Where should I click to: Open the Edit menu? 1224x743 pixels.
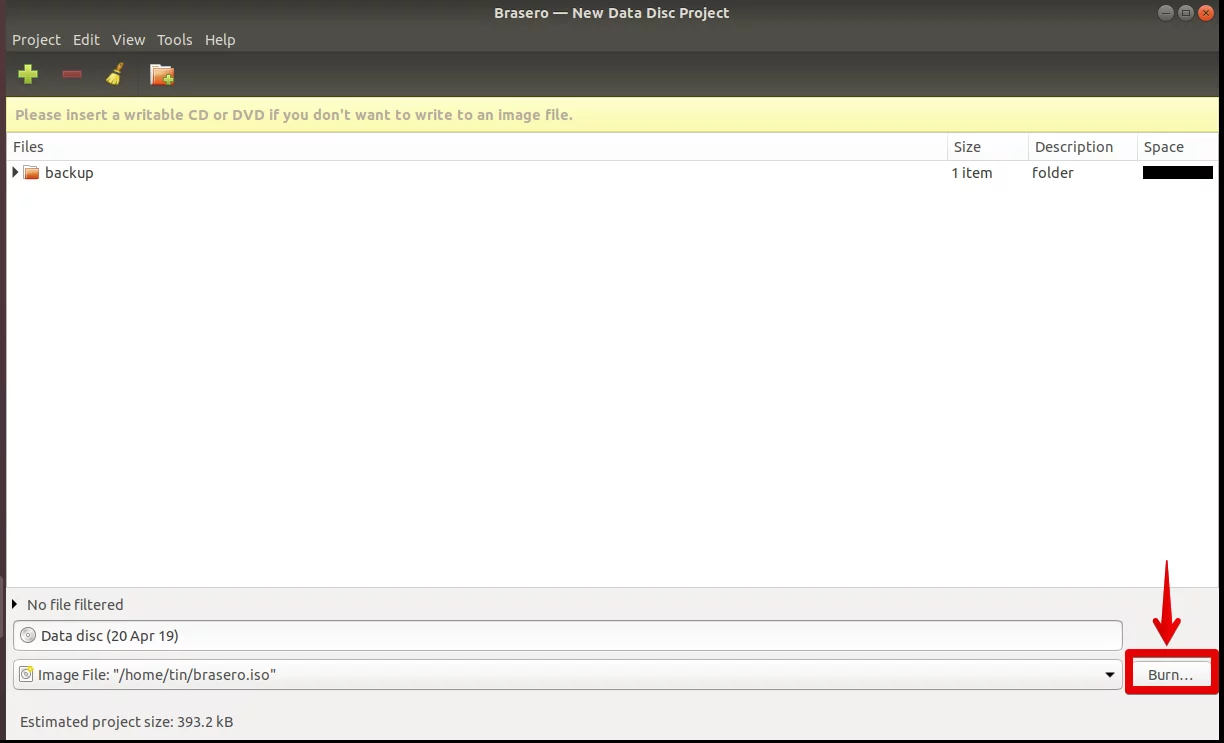(x=86, y=40)
